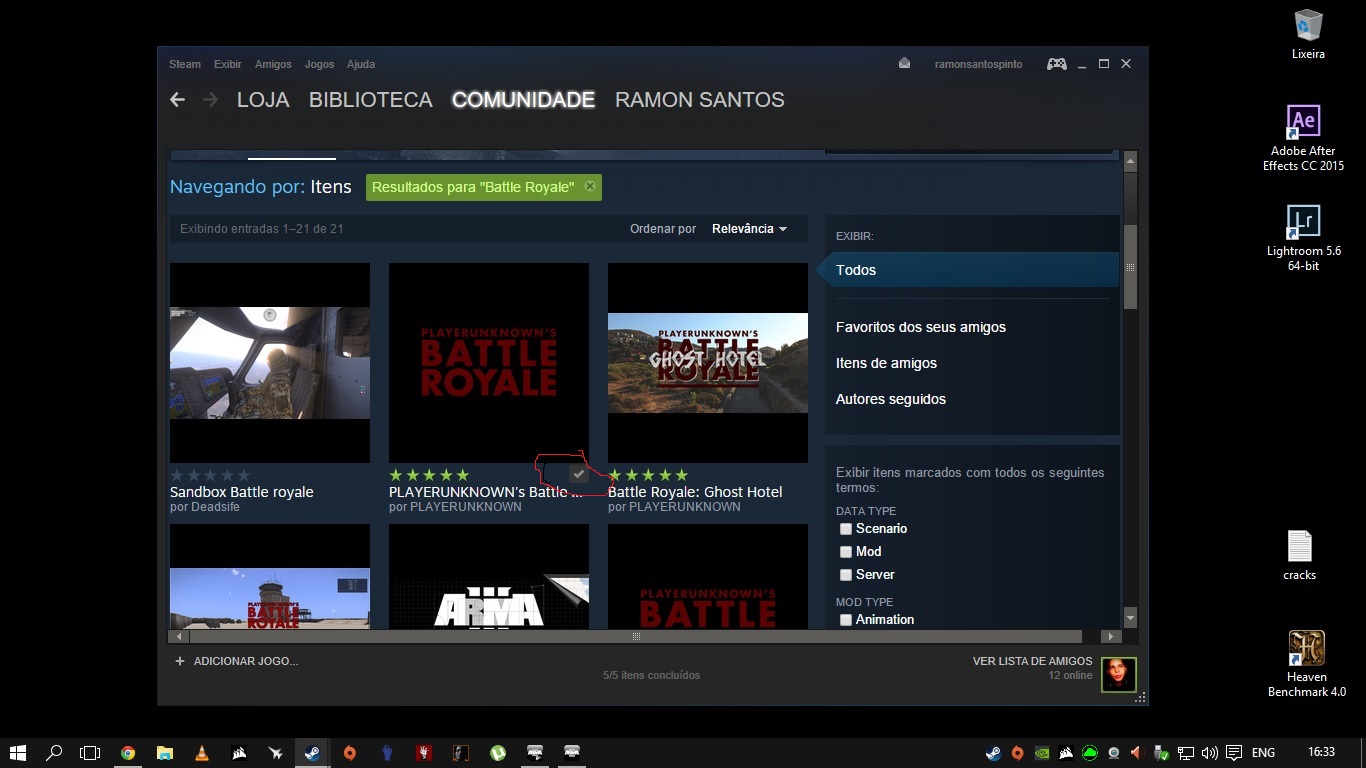This screenshot has height=768, width=1366.
Task: Open the Jogos menu
Action: [319, 64]
